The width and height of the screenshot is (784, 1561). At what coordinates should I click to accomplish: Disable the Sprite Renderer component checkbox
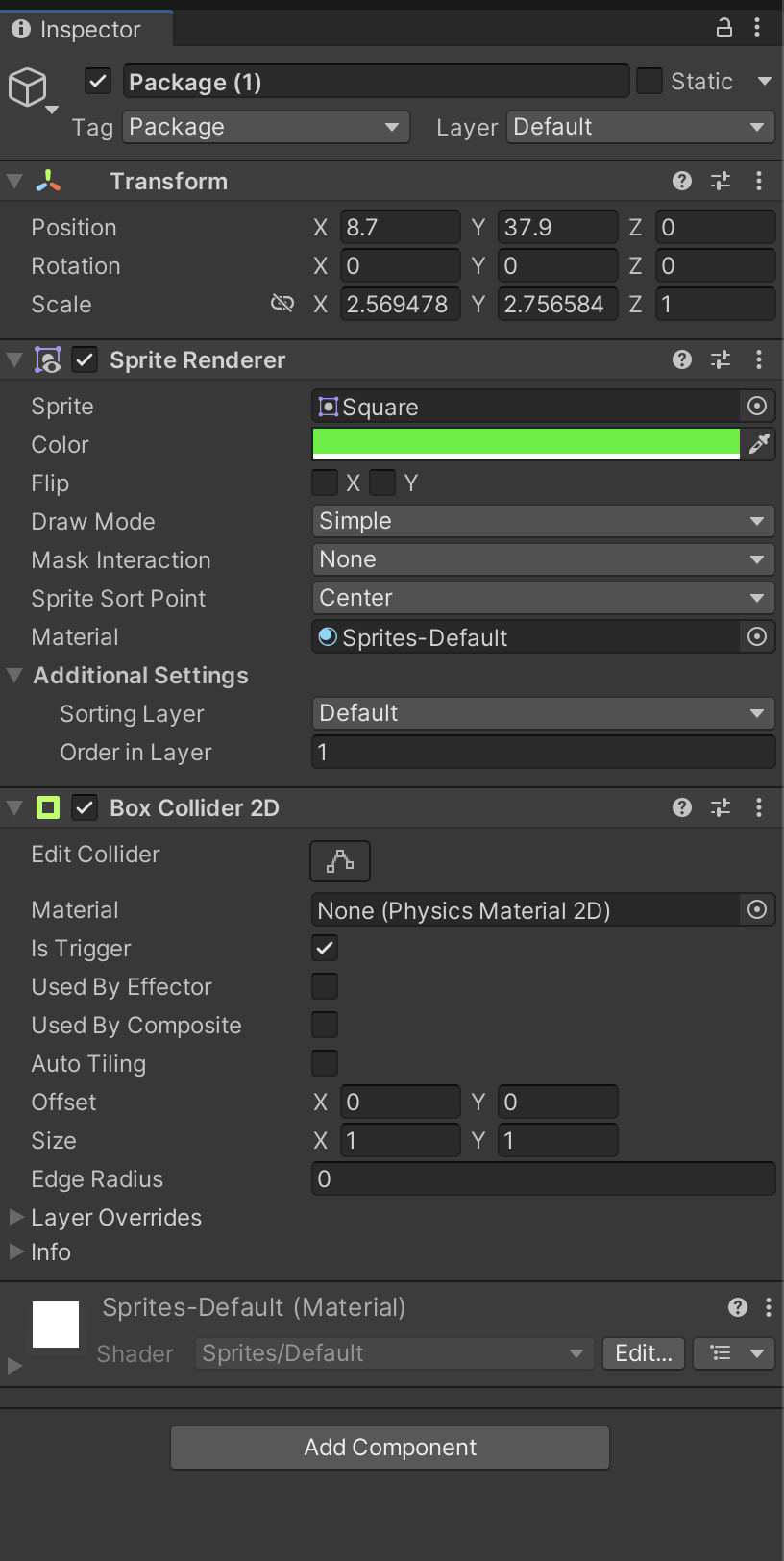[85, 359]
